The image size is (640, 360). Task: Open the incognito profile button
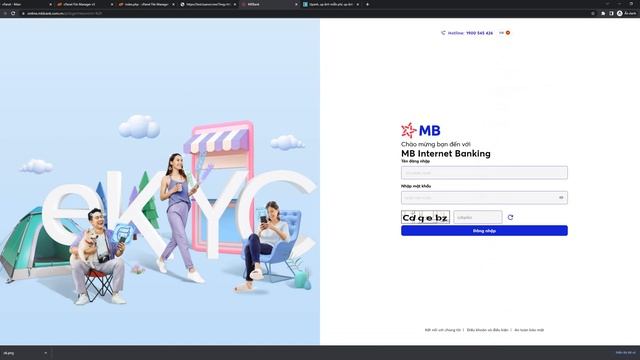click(x=626, y=13)
